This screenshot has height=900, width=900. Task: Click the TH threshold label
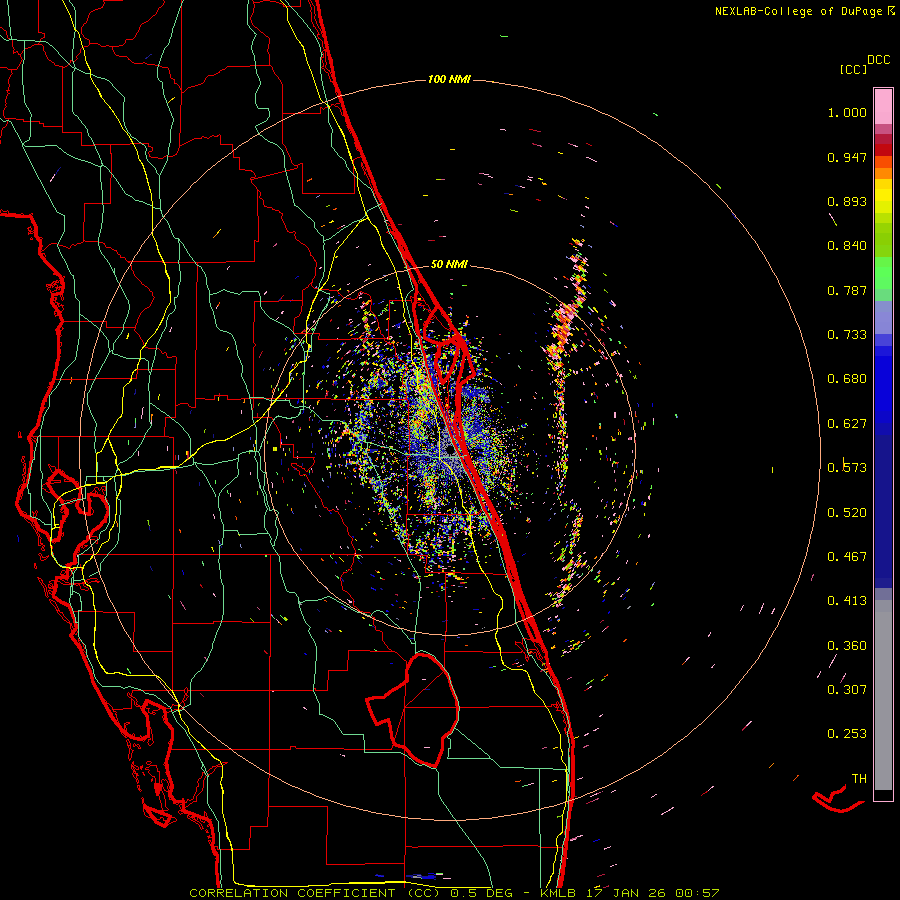(859, 779)
